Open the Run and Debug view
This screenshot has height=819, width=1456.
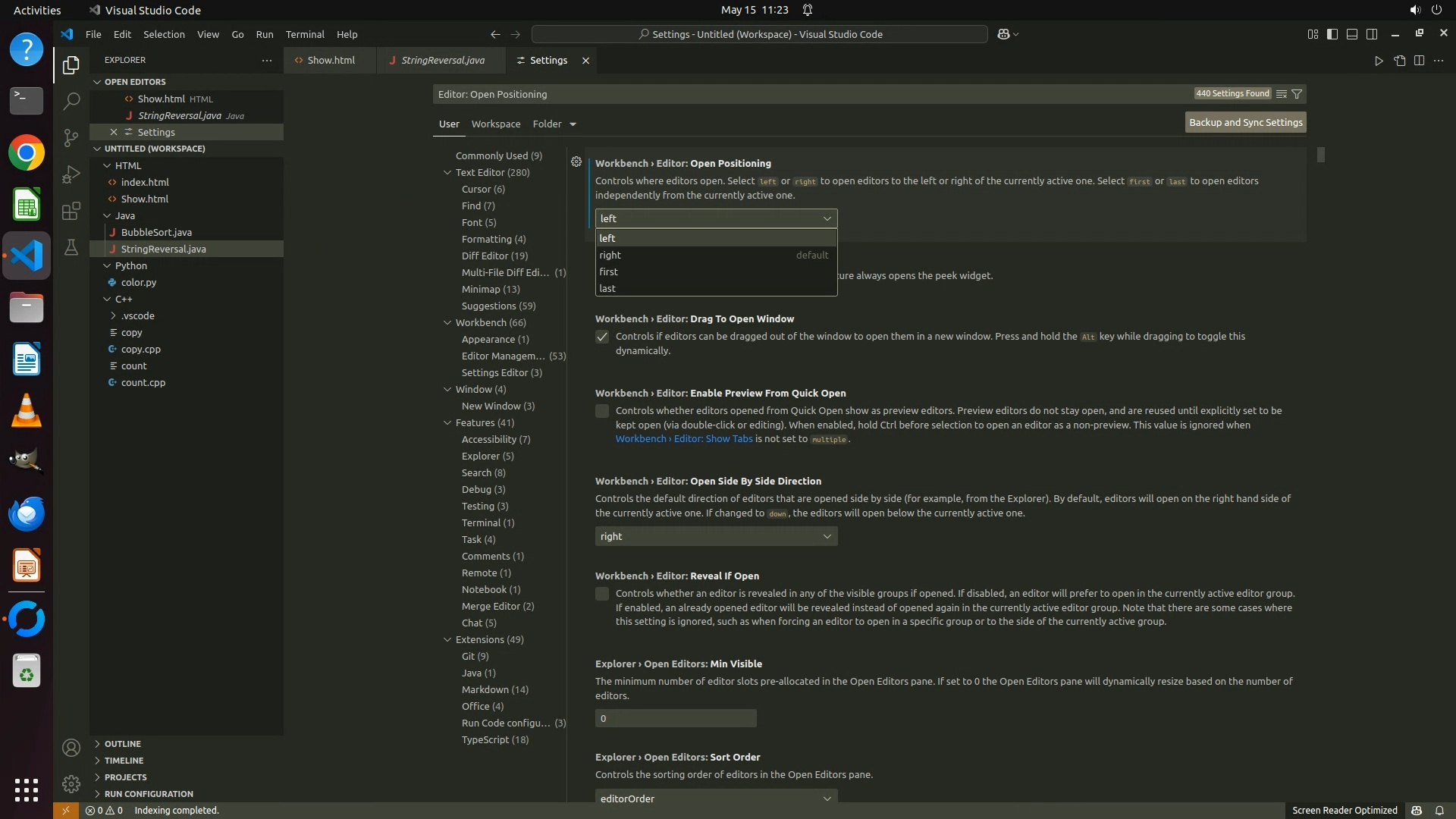coord(71,174)
